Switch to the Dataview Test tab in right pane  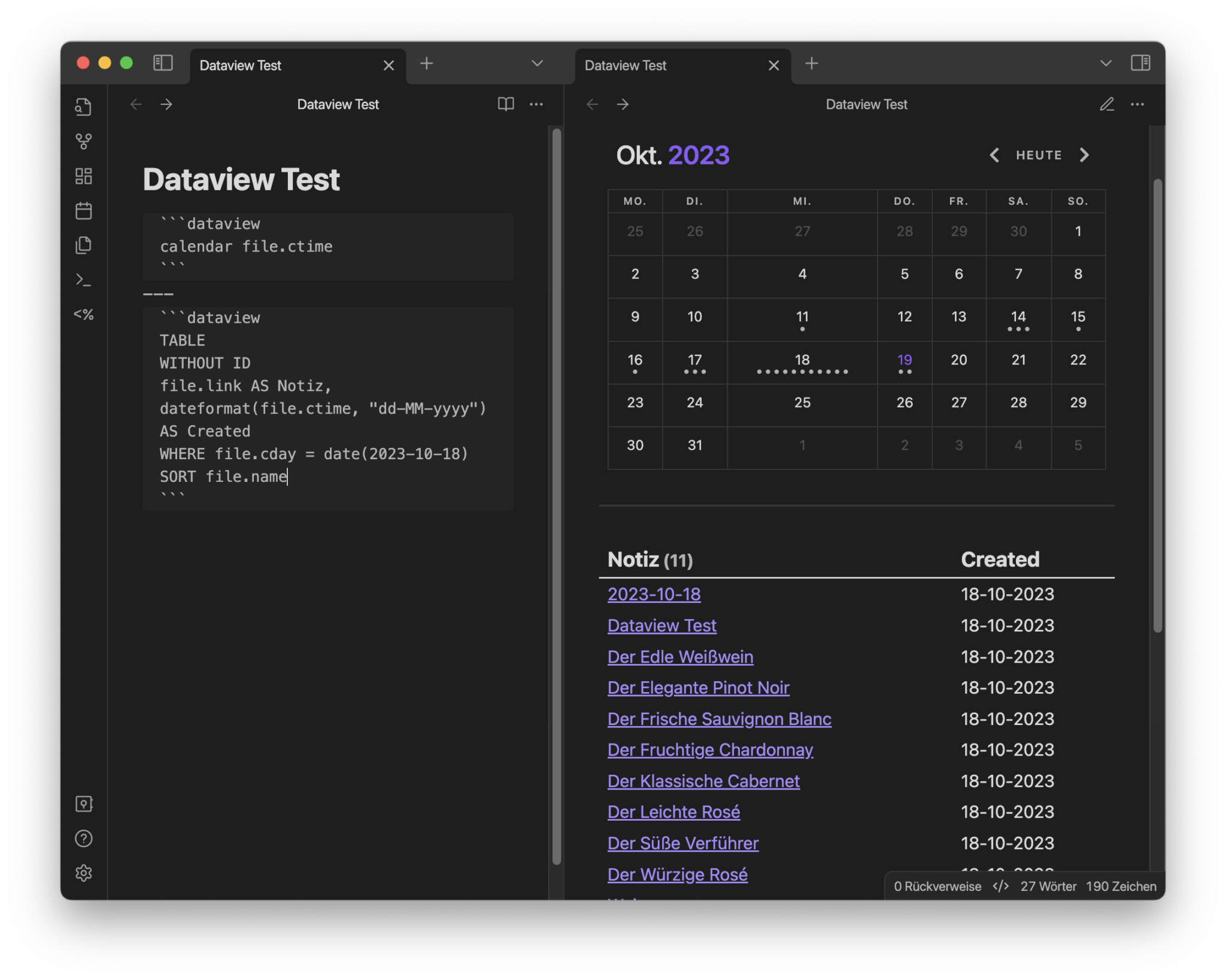click(x=626, y=65)
